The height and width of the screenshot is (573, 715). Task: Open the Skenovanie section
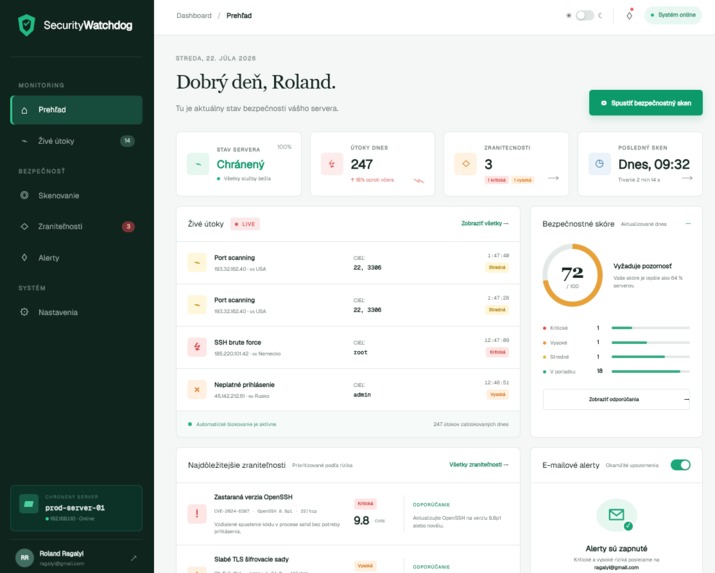click(x=77, y=196)
